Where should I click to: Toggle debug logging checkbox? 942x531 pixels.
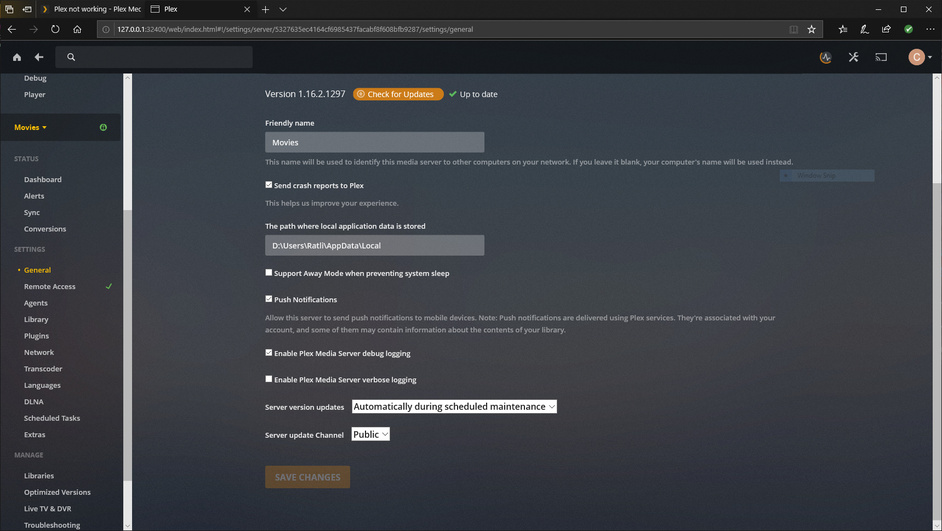(269, 353)
